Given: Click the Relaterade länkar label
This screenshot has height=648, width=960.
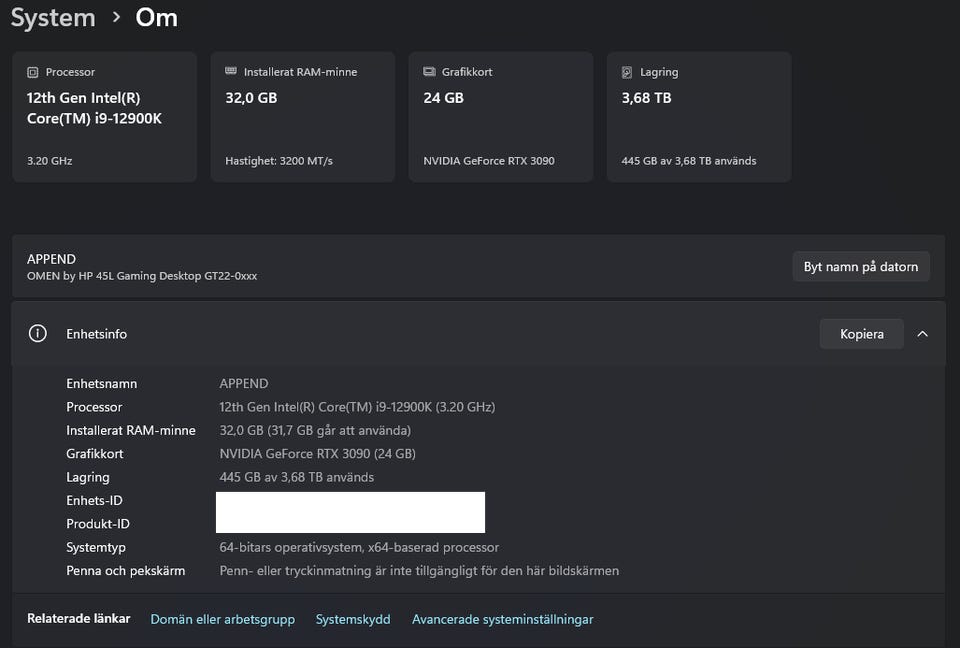Looking at the screenshot, I should (78, 619).
